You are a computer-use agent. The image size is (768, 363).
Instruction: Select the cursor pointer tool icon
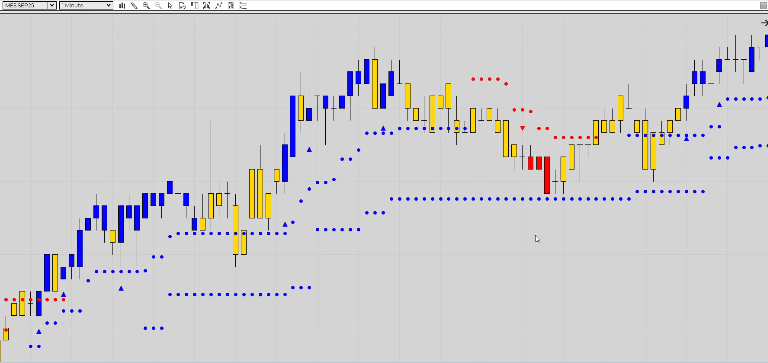[170, 5]
